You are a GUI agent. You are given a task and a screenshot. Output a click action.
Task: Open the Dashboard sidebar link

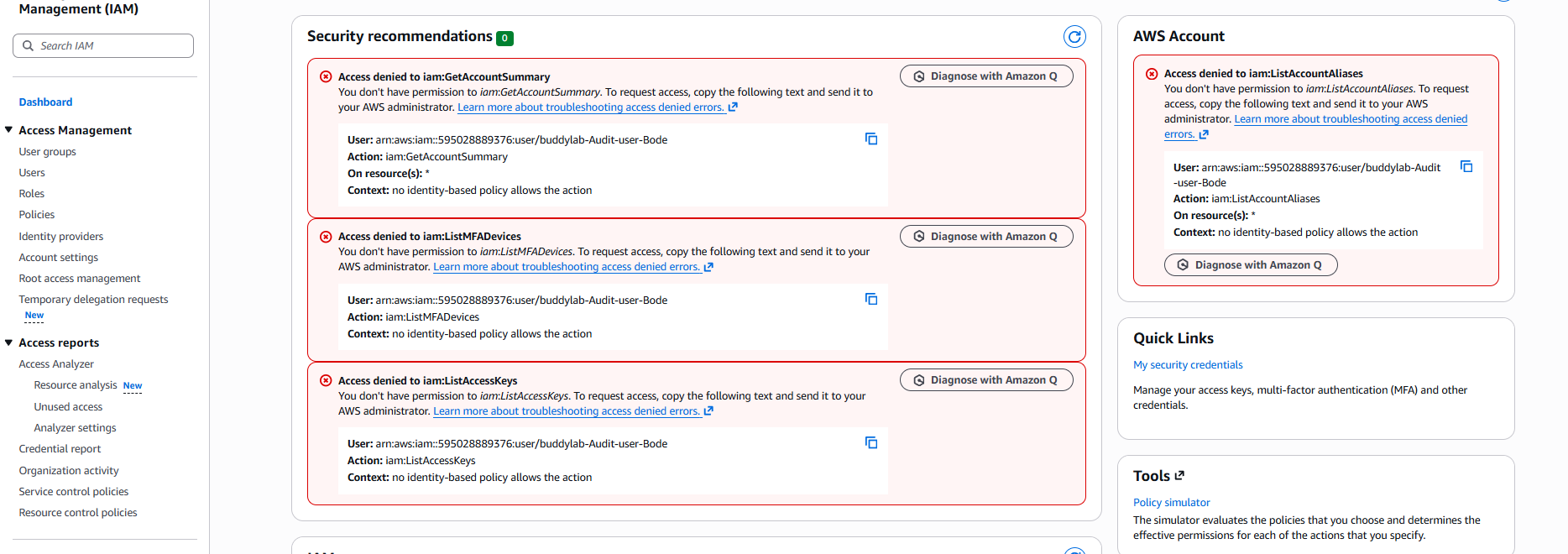tap(45, 102)
